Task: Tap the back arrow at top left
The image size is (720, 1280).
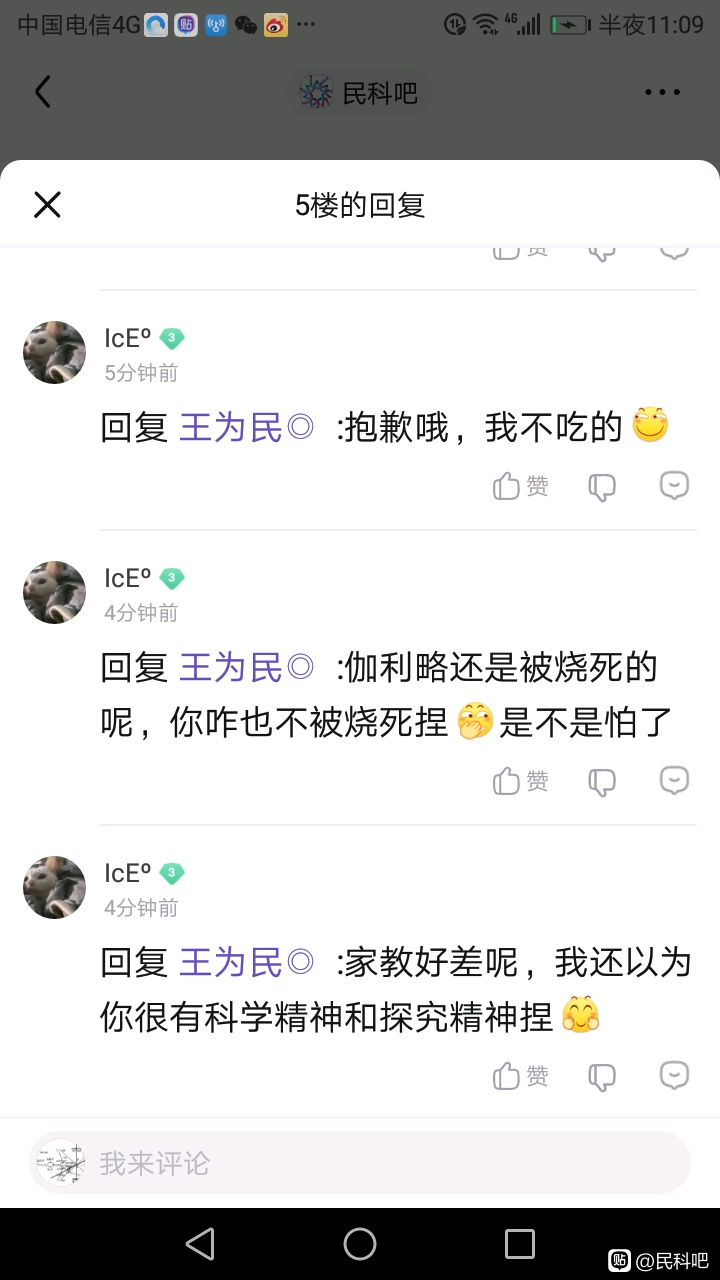Action: [x=42, y=92]
